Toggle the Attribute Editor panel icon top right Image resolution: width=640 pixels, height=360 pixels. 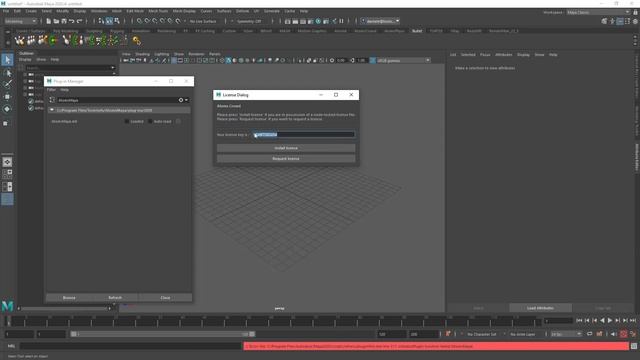click(x=620, y=21)
